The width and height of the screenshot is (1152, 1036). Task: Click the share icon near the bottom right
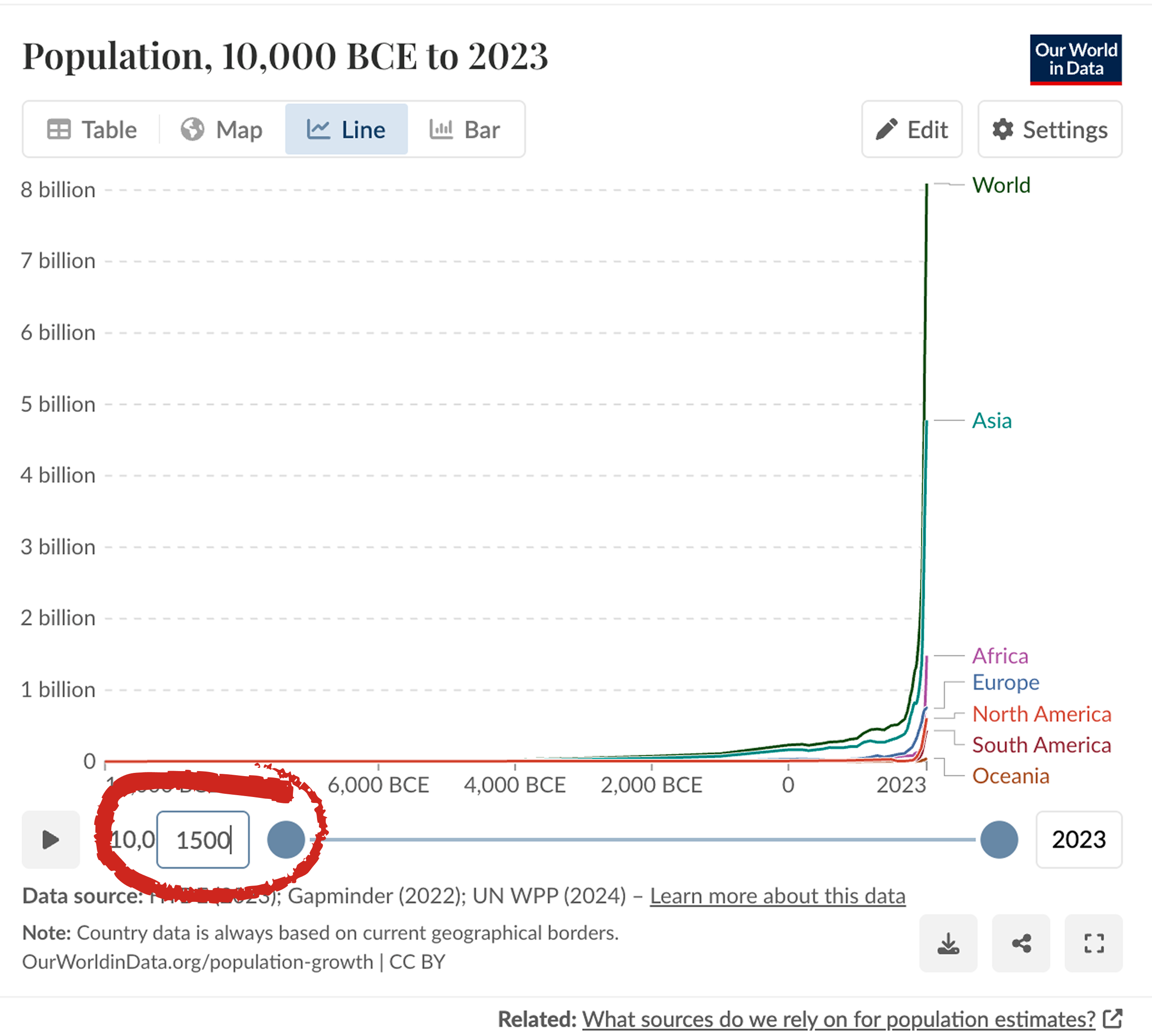[1021, 944]
